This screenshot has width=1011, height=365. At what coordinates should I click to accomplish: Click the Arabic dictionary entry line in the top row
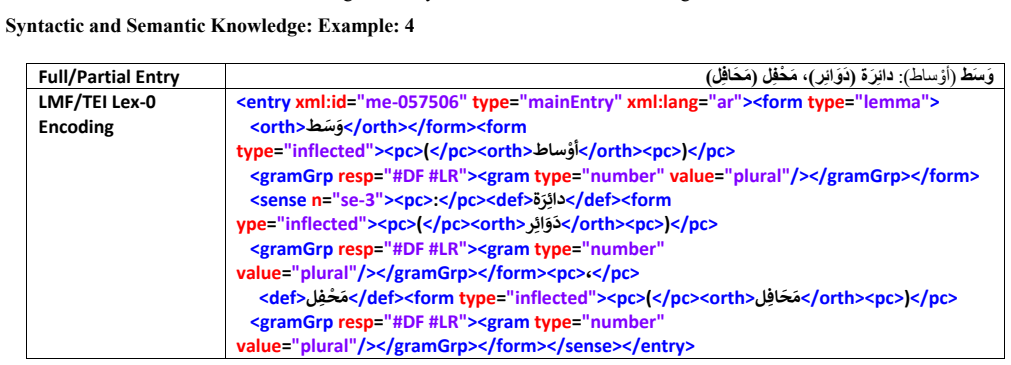pyautogui.click(x=850, y=77)
